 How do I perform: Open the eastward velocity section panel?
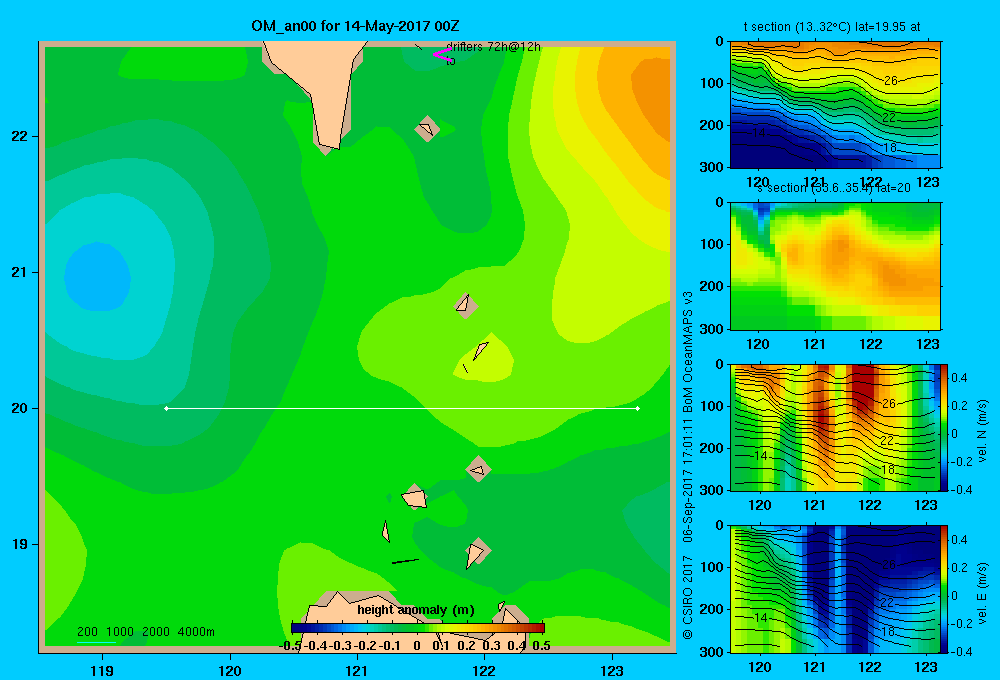[x=835, y=589]
